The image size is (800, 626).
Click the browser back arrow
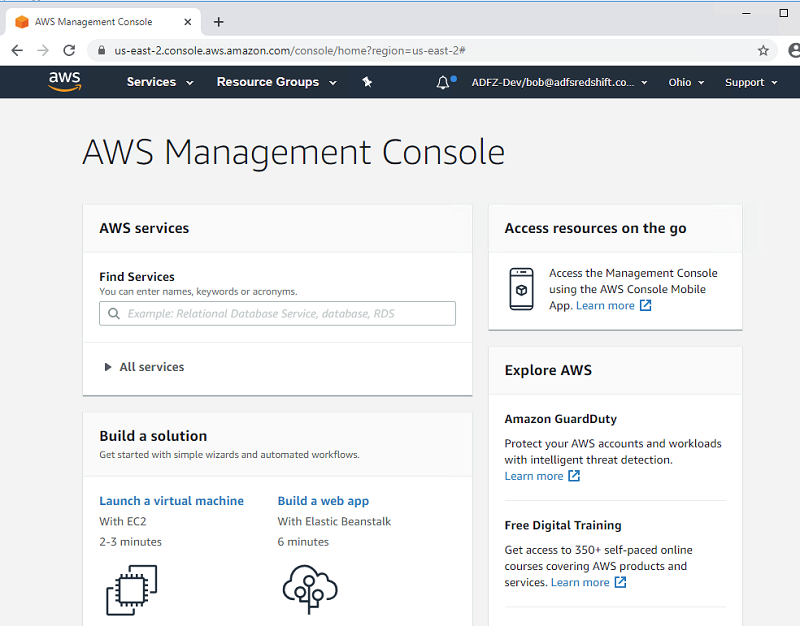(17, 51)
